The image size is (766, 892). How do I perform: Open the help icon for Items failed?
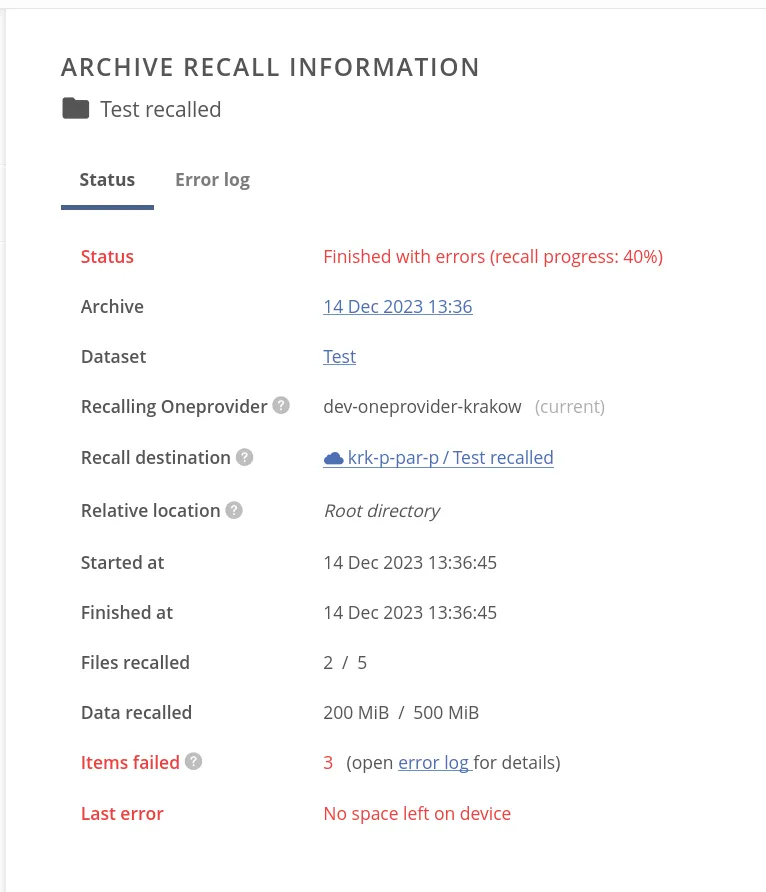click(x=193, y=761)
